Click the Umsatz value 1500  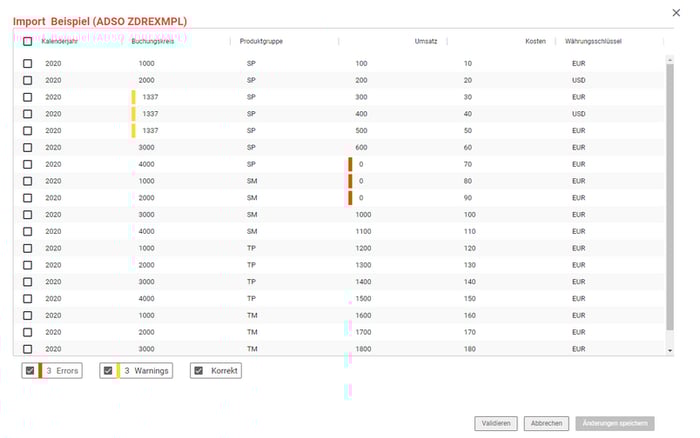coord(363,299)
